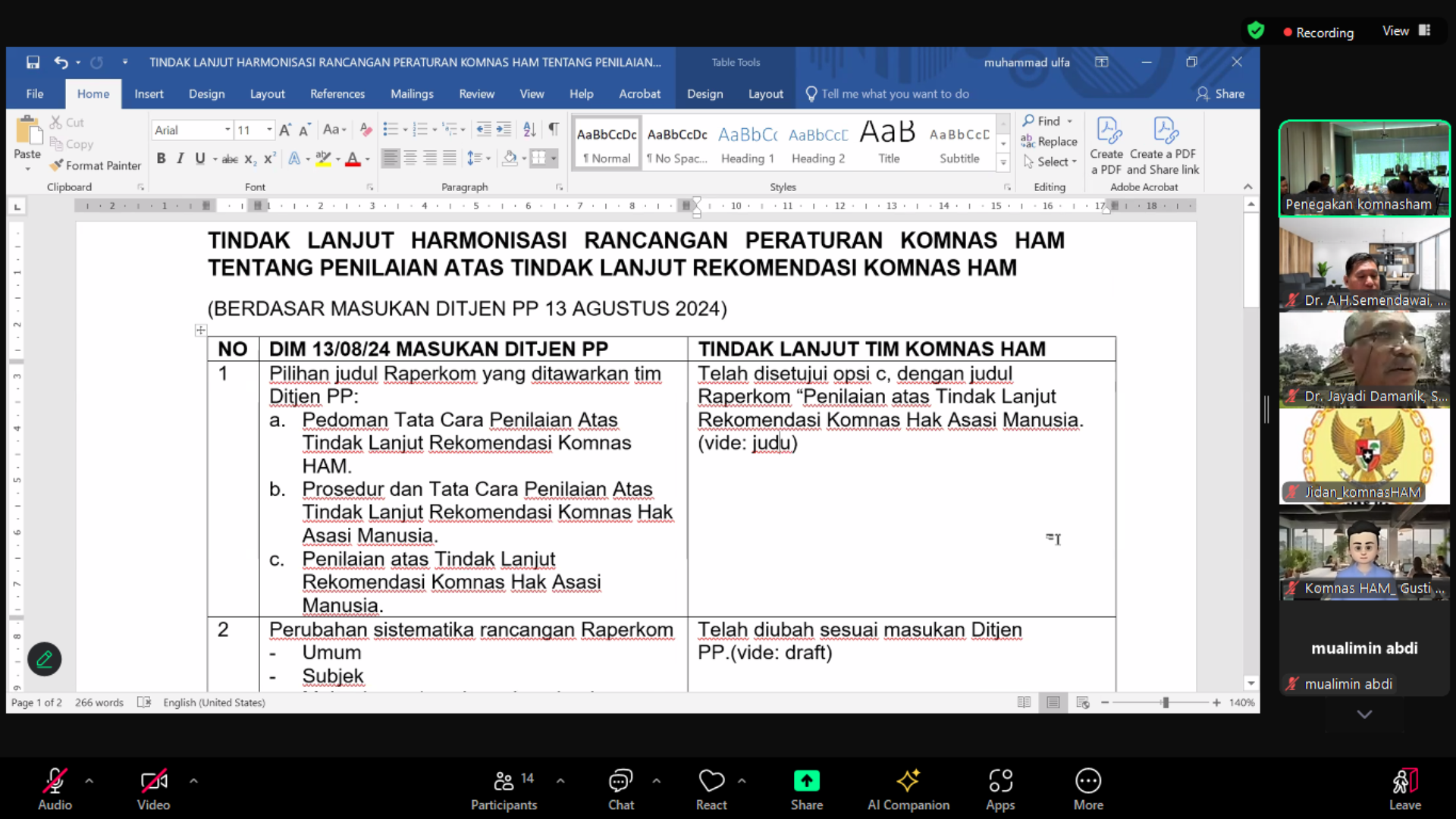Click the font color red swatch button
Viewport: 1456px width, 819px height.
(x=352, y=158)
